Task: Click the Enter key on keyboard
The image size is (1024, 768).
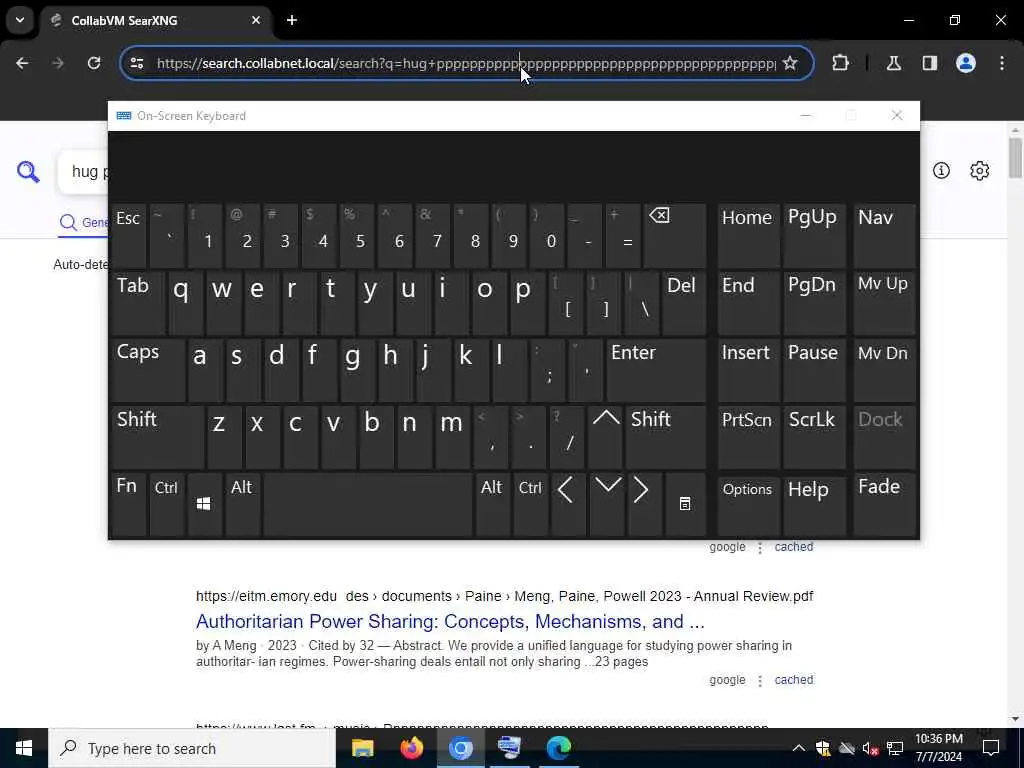Action: 656,370
